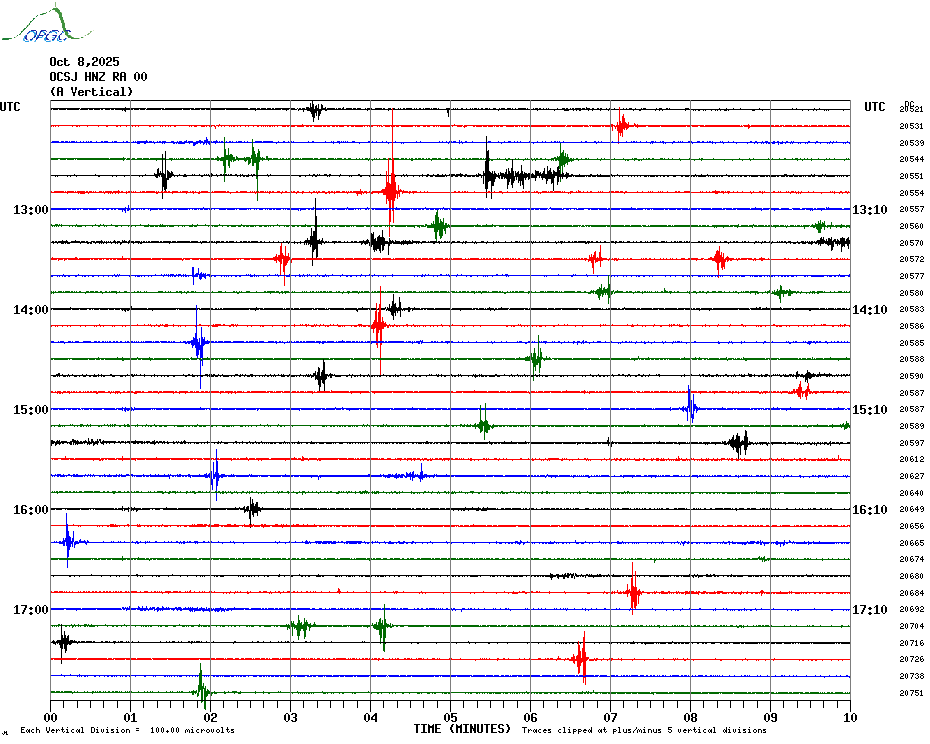
Task: Click the DC offset value '20580'
Action: 912,292
